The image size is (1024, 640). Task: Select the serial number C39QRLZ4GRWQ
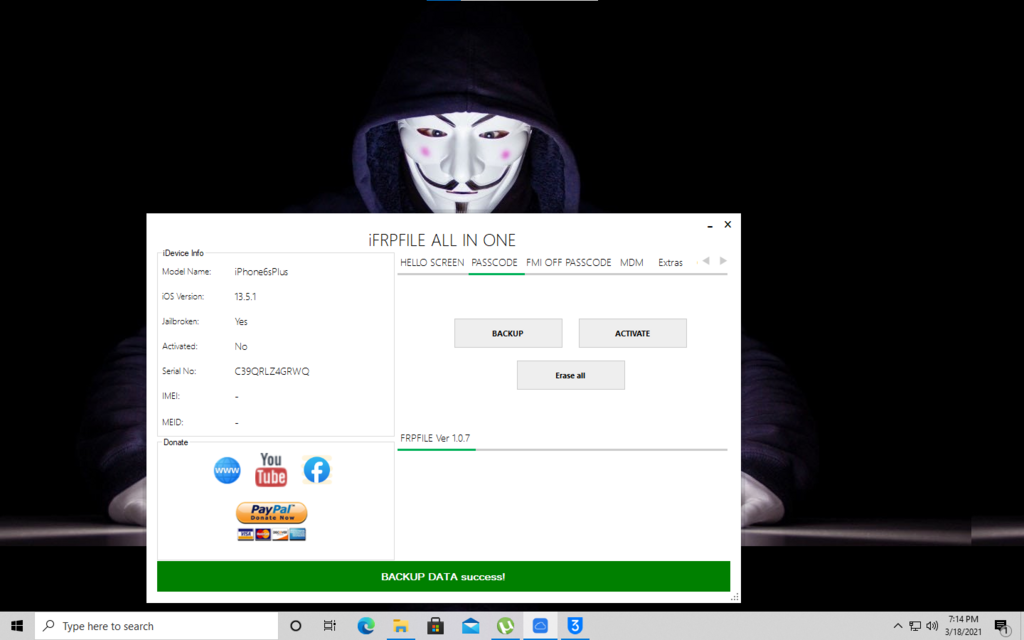(x=272, y=371)
